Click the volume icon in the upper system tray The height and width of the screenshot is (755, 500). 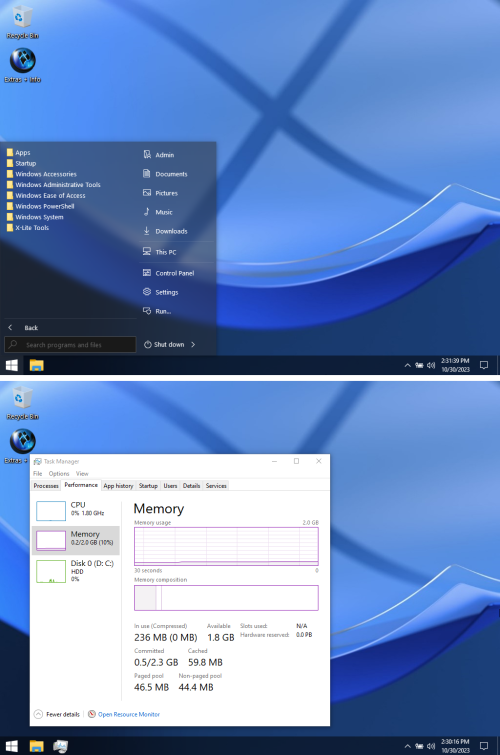click(431, 365)
